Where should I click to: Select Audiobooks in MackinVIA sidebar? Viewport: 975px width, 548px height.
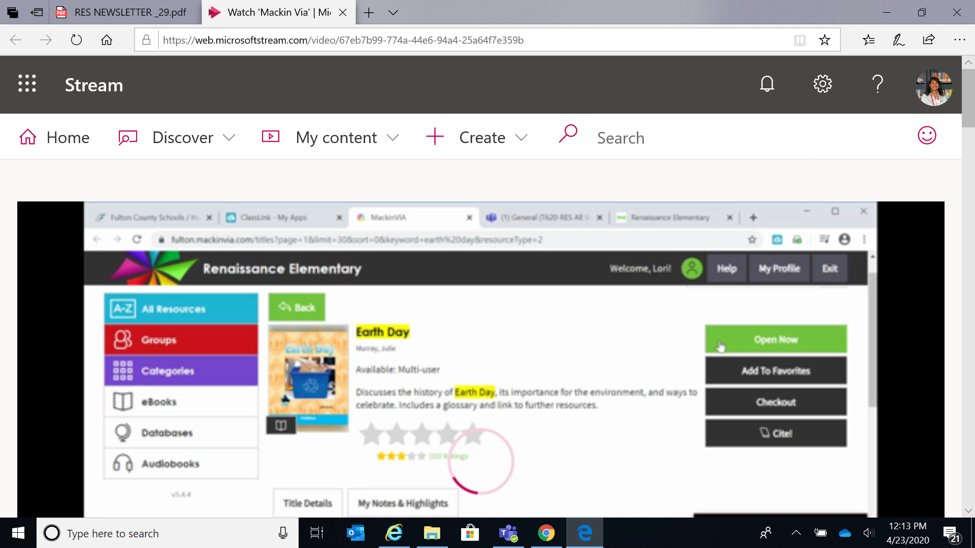tap(181, 463)
